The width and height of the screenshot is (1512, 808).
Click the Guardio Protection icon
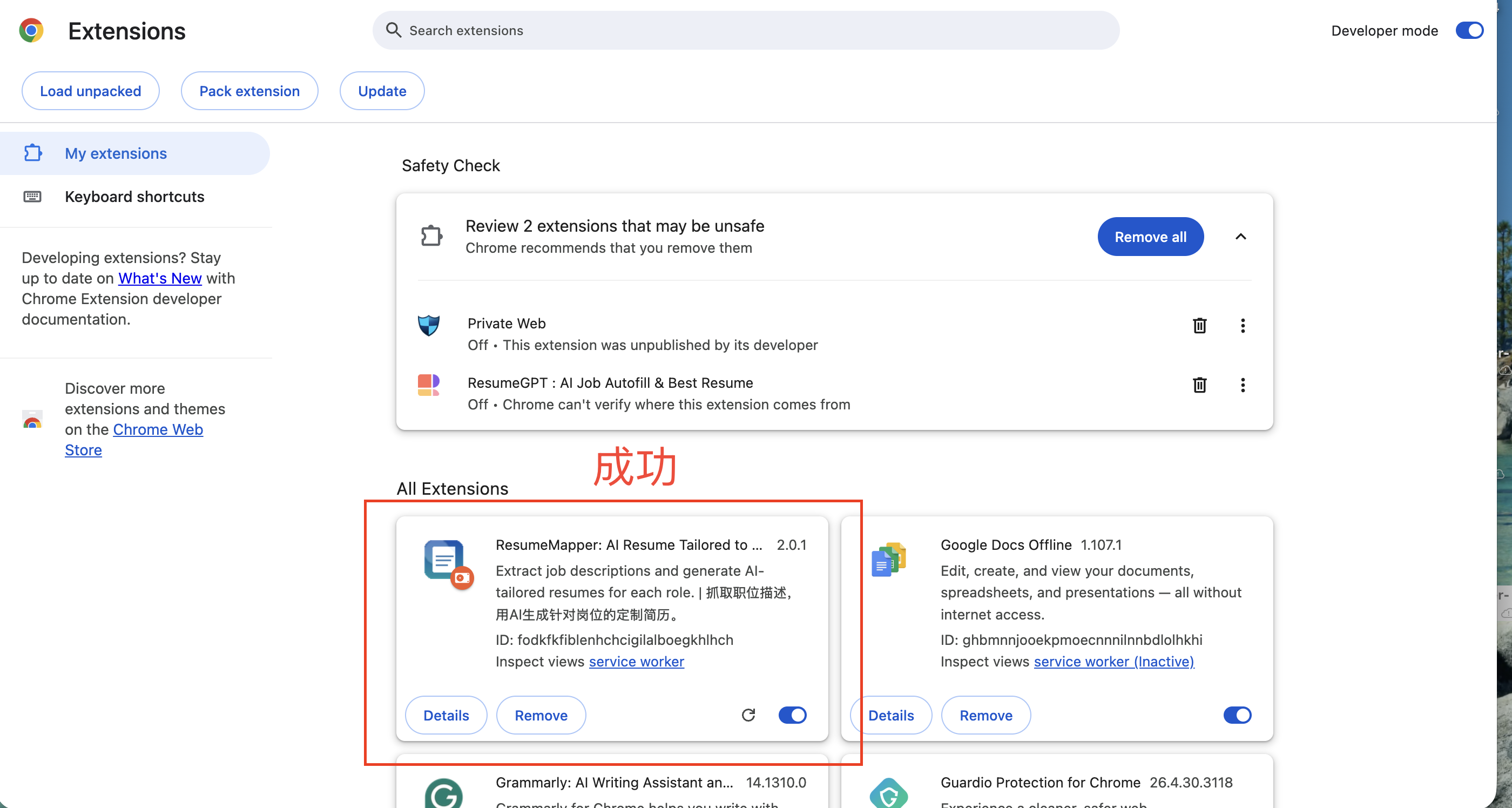click(889, 793)
